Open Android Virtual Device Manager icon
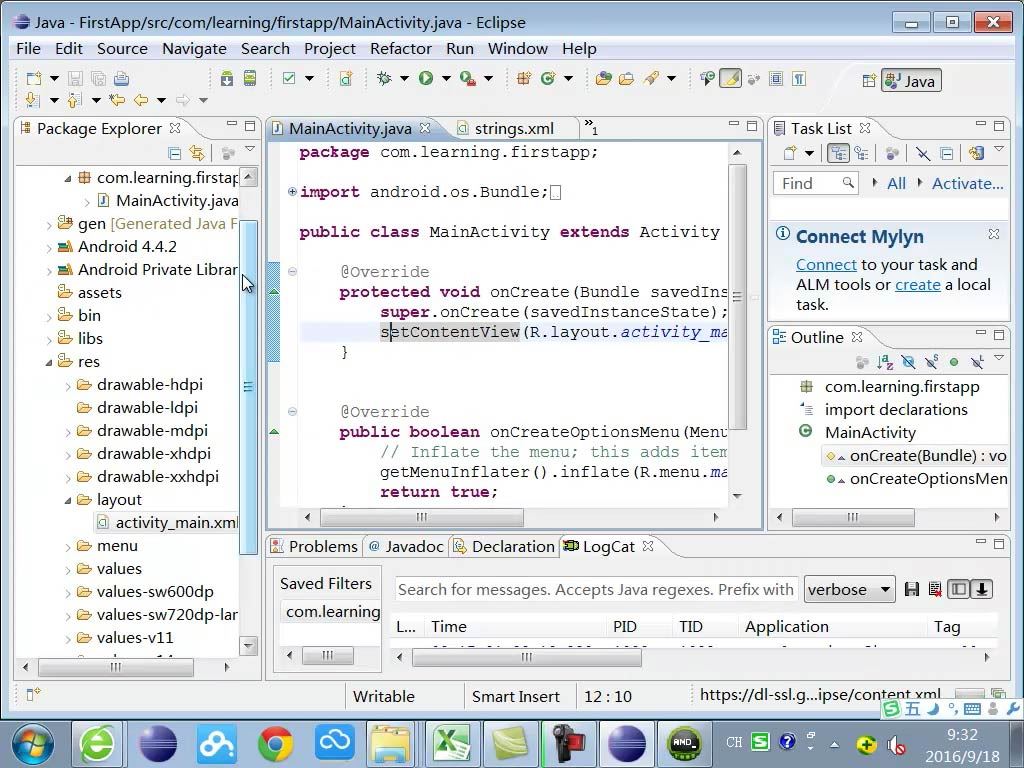This screenshot has height=768, width=1024. click(249, 79)
